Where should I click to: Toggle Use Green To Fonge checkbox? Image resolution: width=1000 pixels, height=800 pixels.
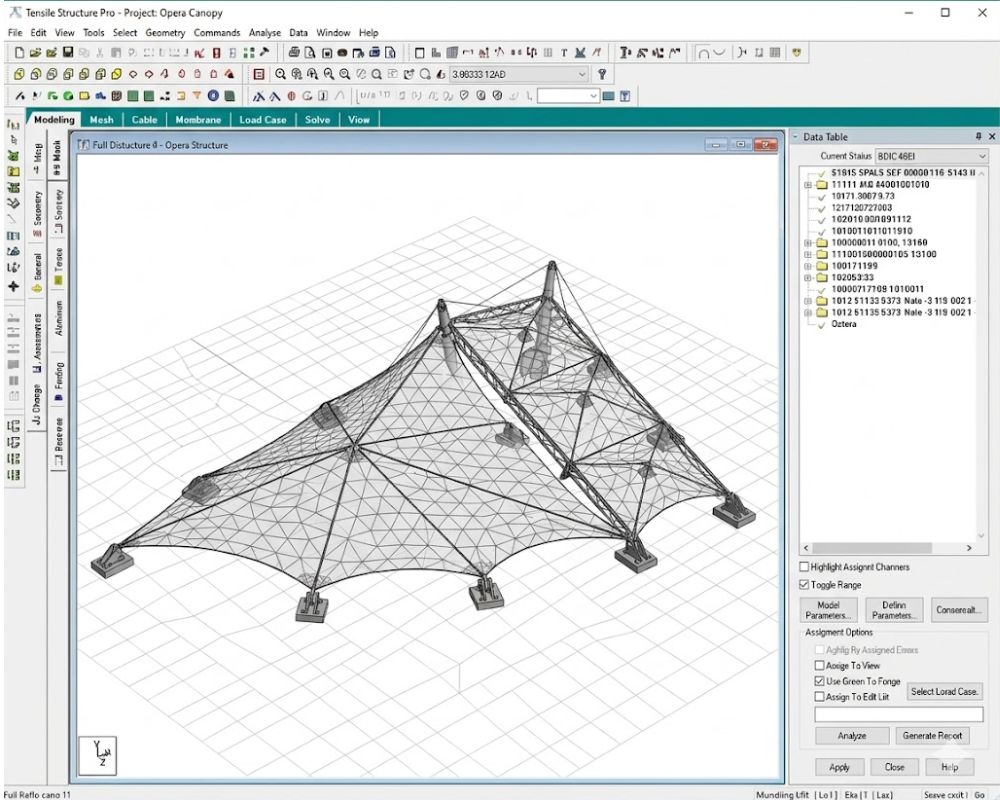tap(820, 681)
